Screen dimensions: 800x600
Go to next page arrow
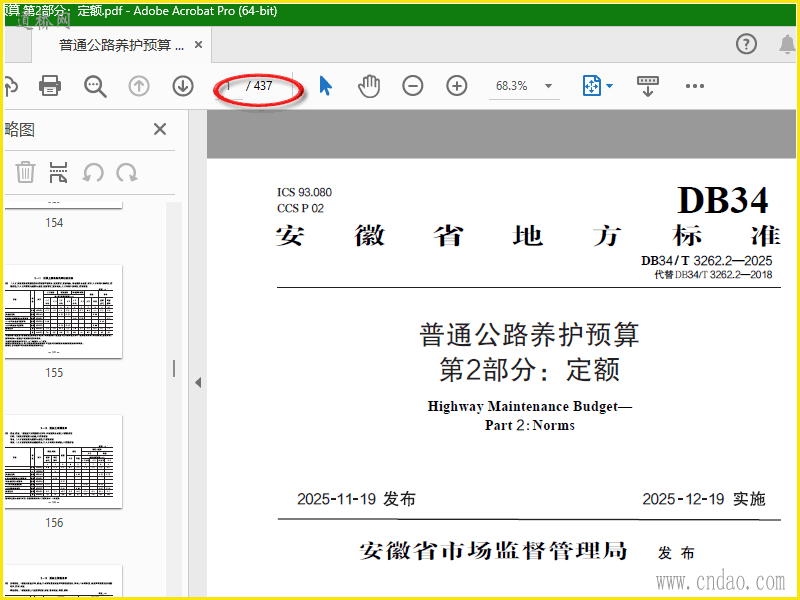pos(182,86)
